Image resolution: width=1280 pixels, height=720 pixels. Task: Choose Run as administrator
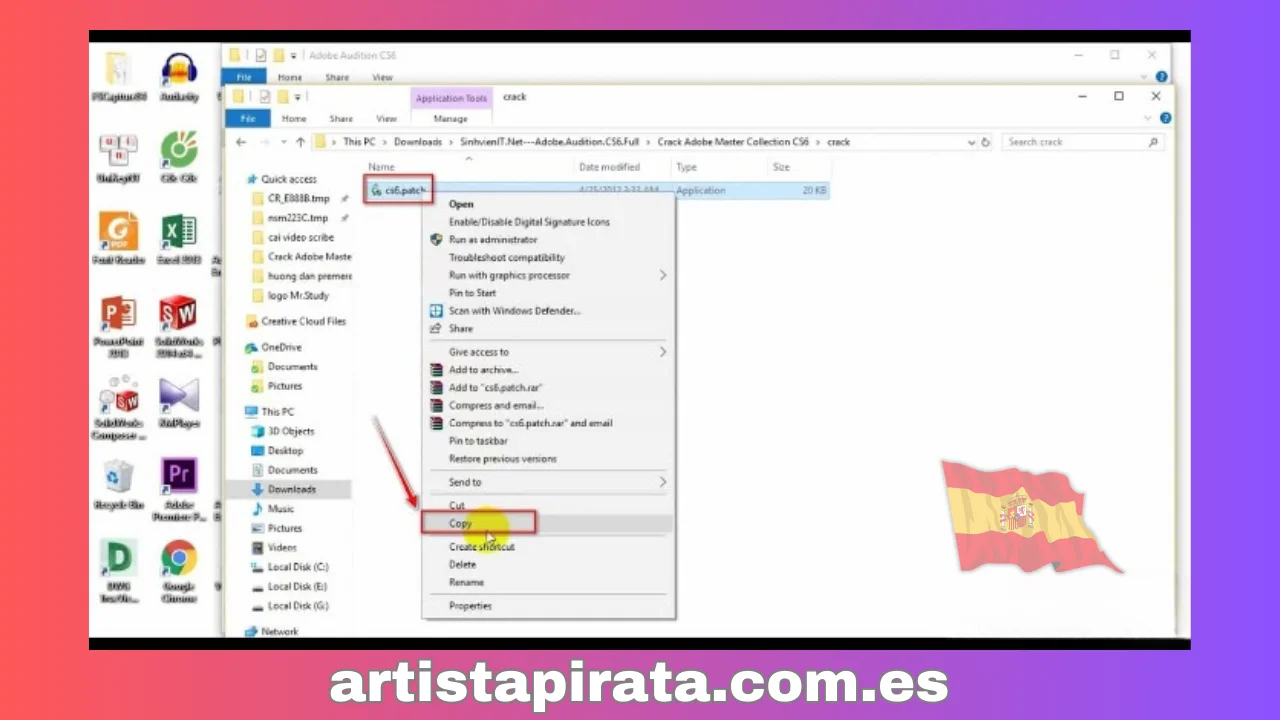(x=493, y=240)
